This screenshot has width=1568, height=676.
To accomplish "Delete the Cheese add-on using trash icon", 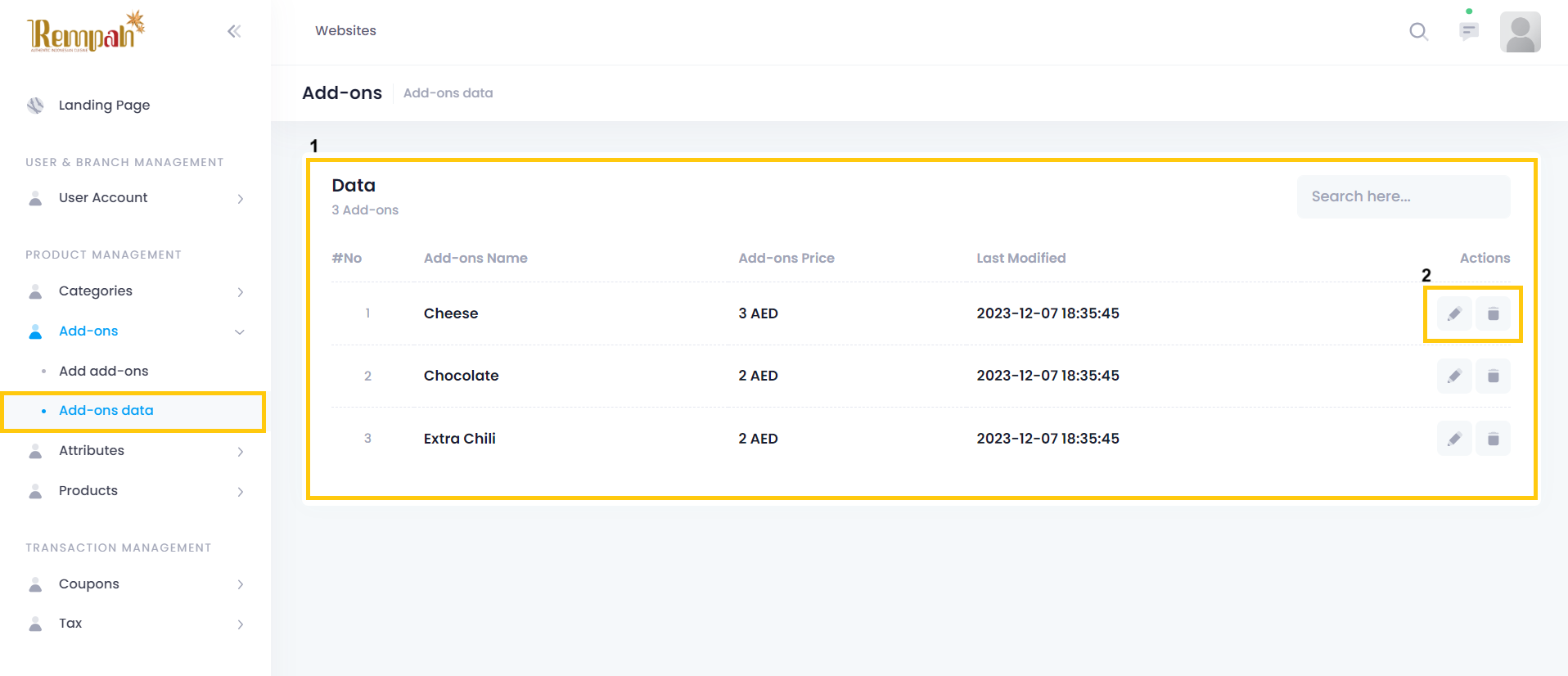I will [x=1493, y=314].
